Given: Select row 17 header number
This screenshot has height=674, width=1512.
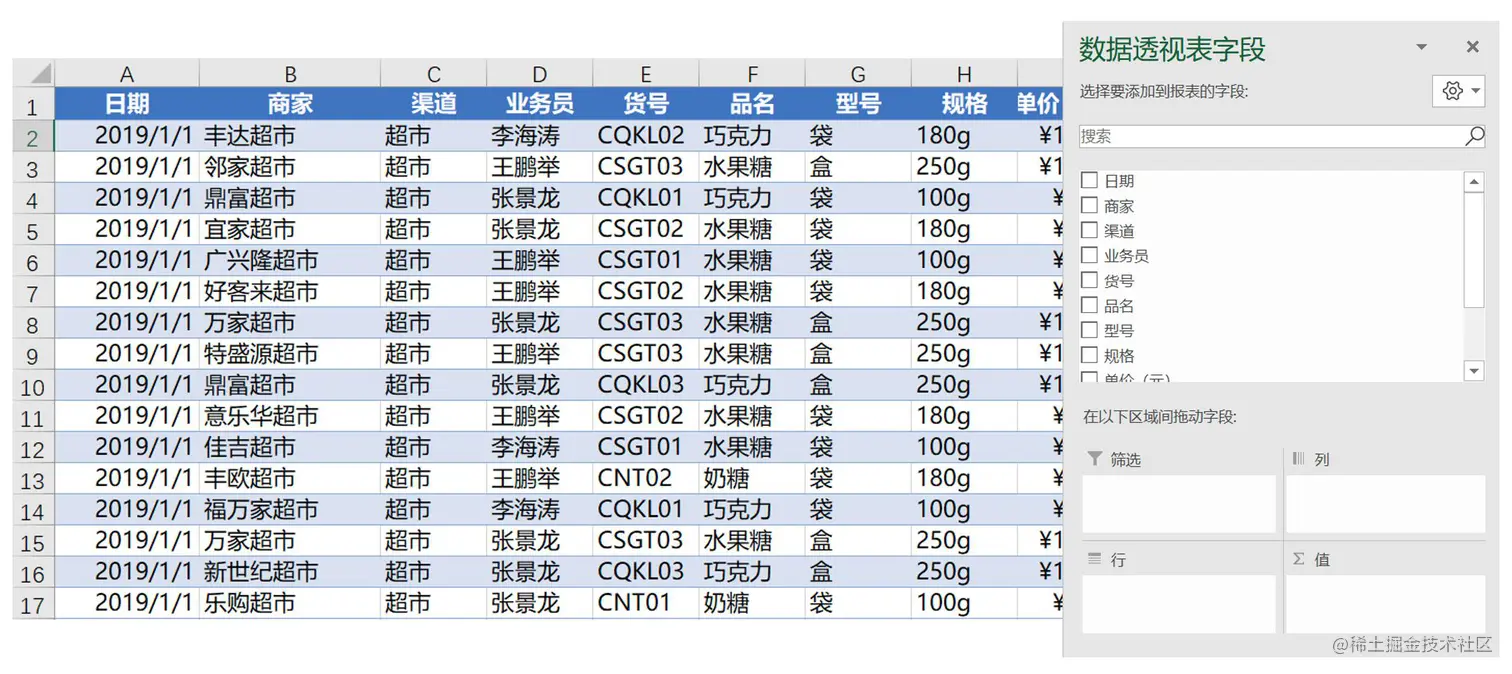Looking at the screenshot, I should tap(33, 604).
